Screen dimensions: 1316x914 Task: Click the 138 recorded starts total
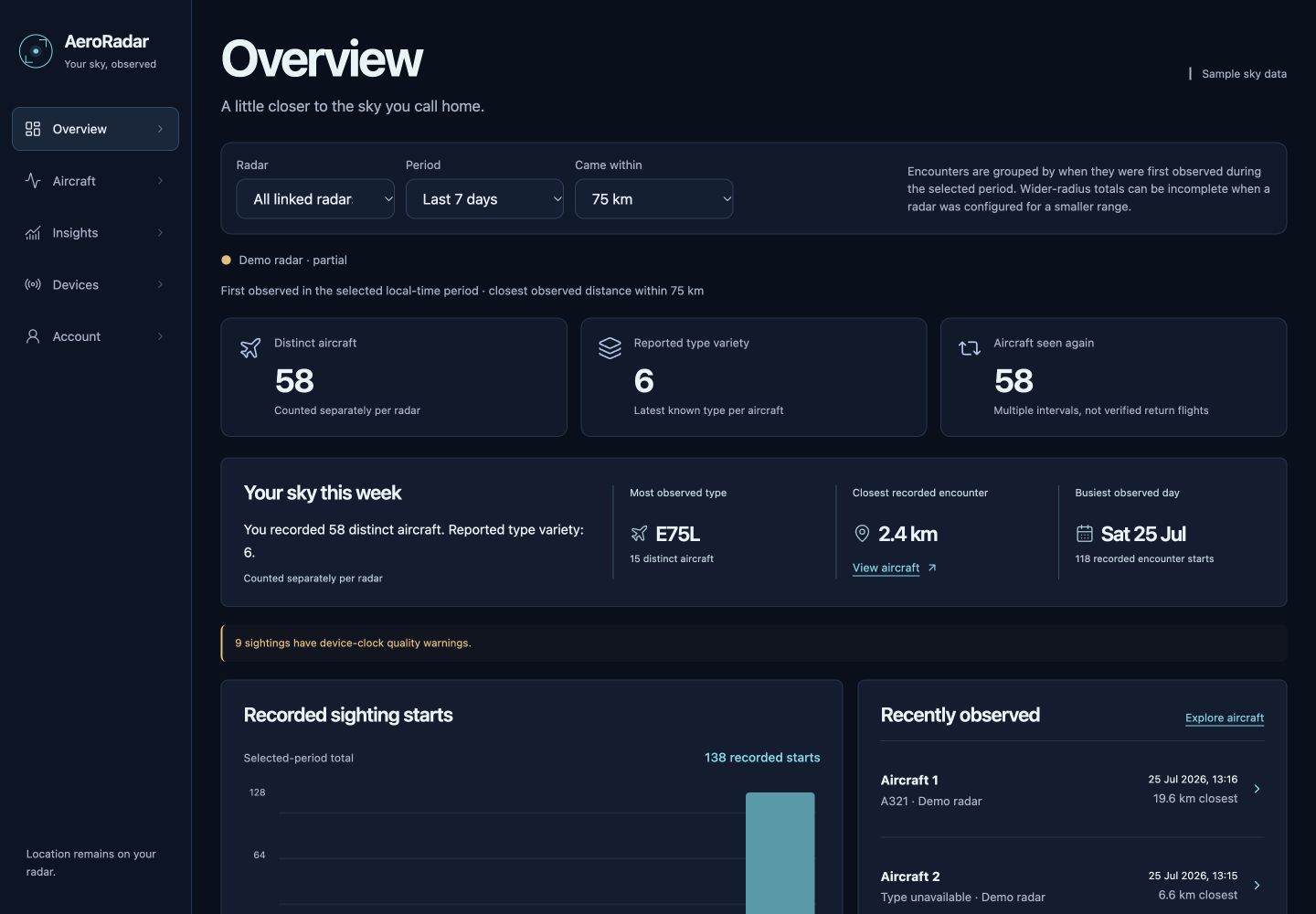pos(762,758)
